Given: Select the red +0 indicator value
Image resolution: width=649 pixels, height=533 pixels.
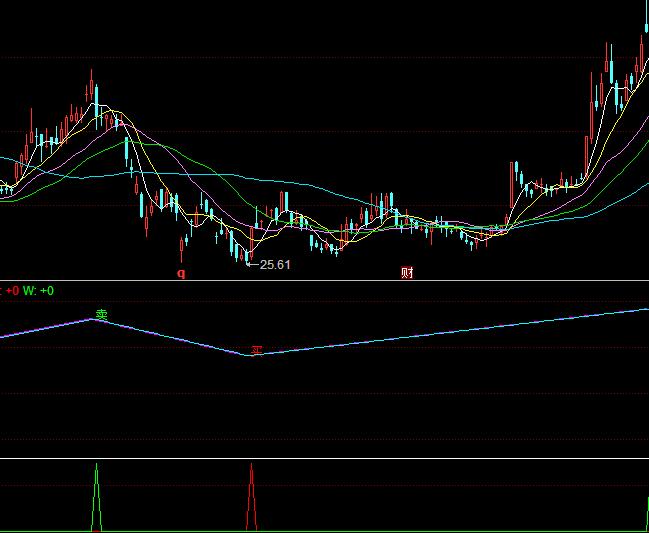Looking at the screenshot, I should (x=12, y=291).
